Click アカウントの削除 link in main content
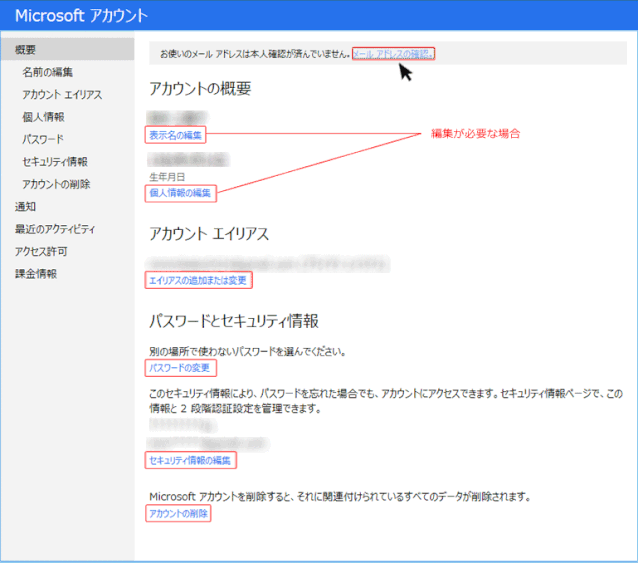Viewport: 638px width, 563px height. (178, 513)
